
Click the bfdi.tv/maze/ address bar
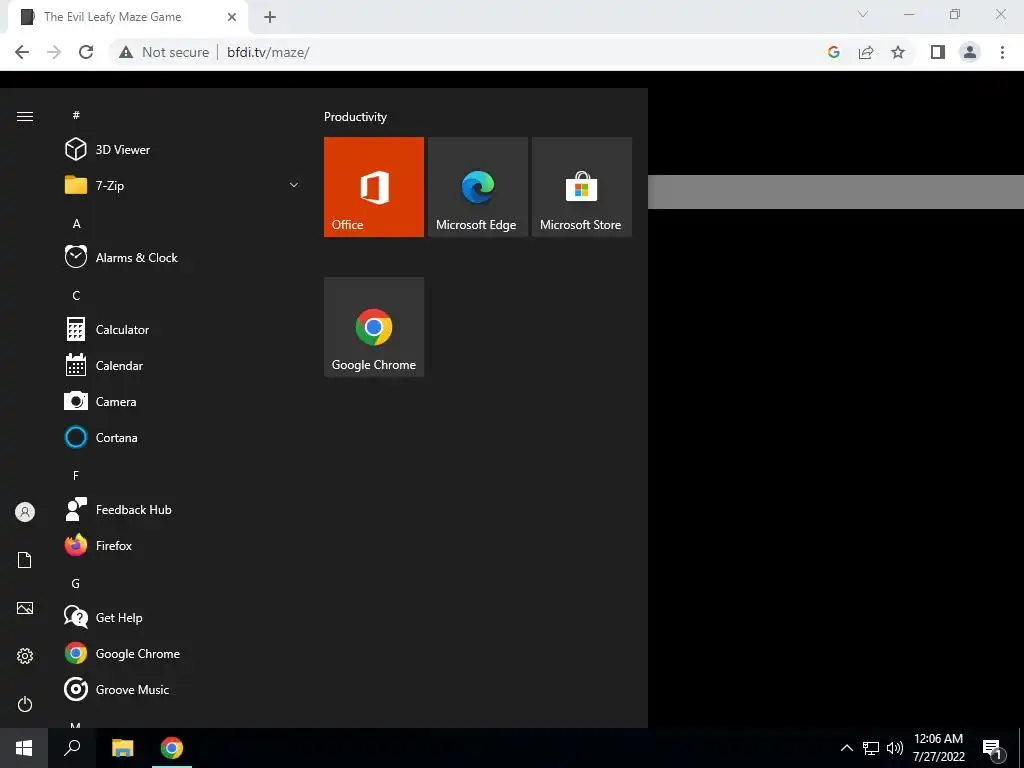point(268,52)
